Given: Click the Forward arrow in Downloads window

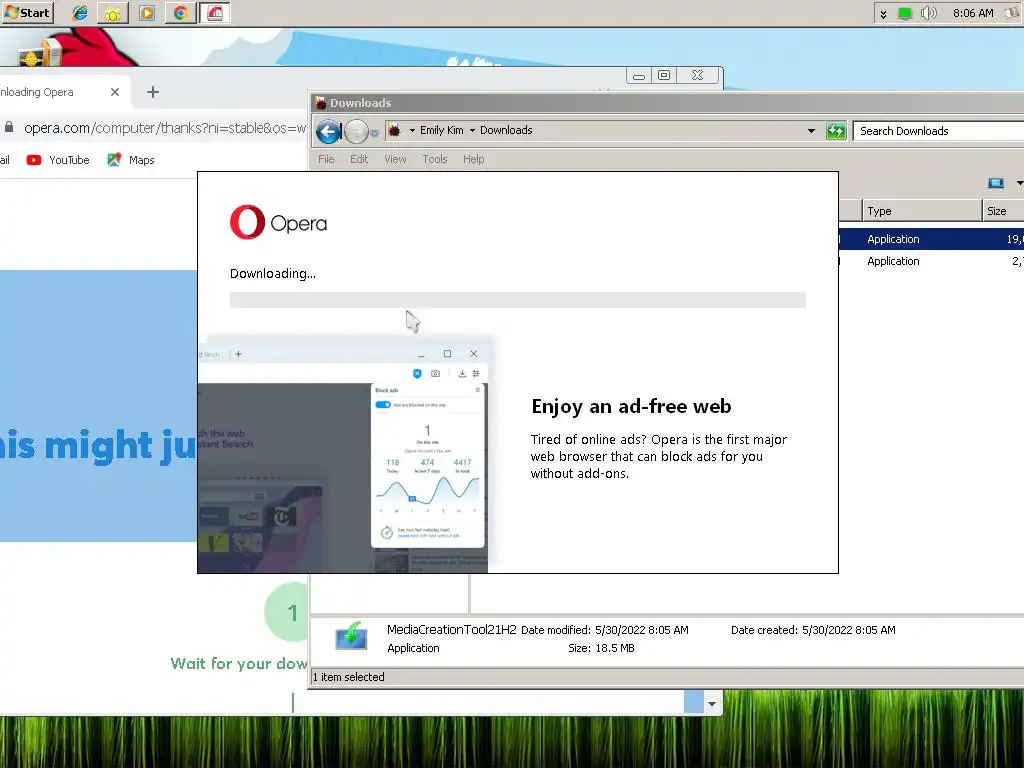Looking at the screenshot, I should (x=356, y=132).
